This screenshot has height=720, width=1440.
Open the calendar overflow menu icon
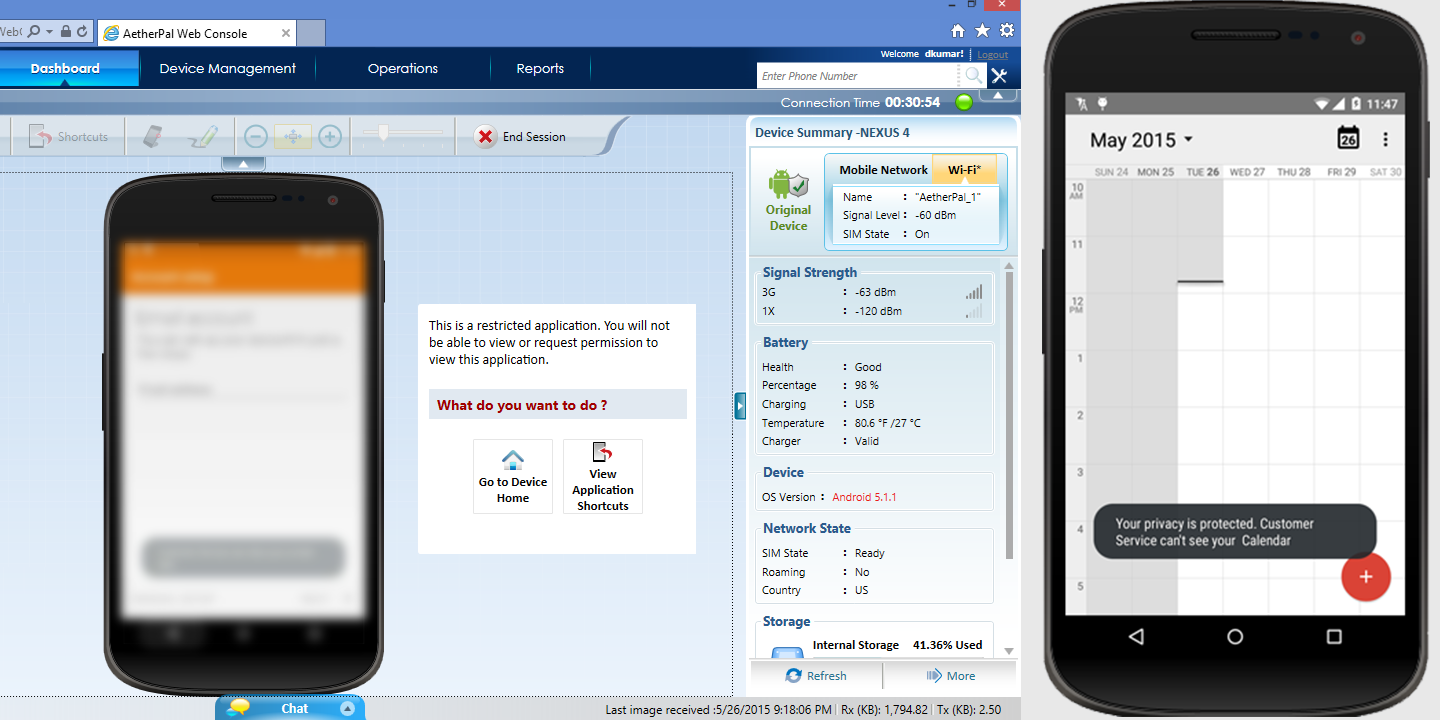pos(1385,139)
